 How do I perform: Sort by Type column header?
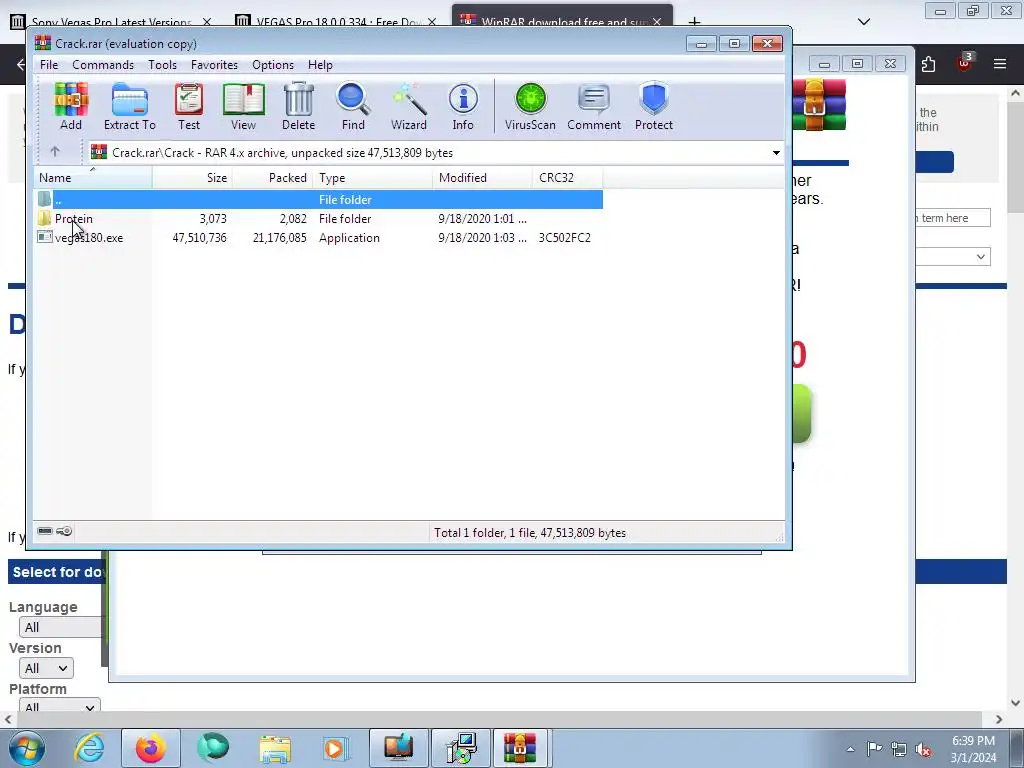(372, 178)
